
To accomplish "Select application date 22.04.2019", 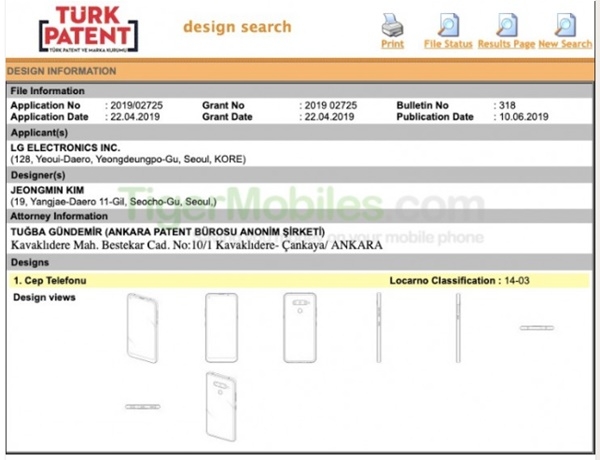I will click(x=135, y=117).
